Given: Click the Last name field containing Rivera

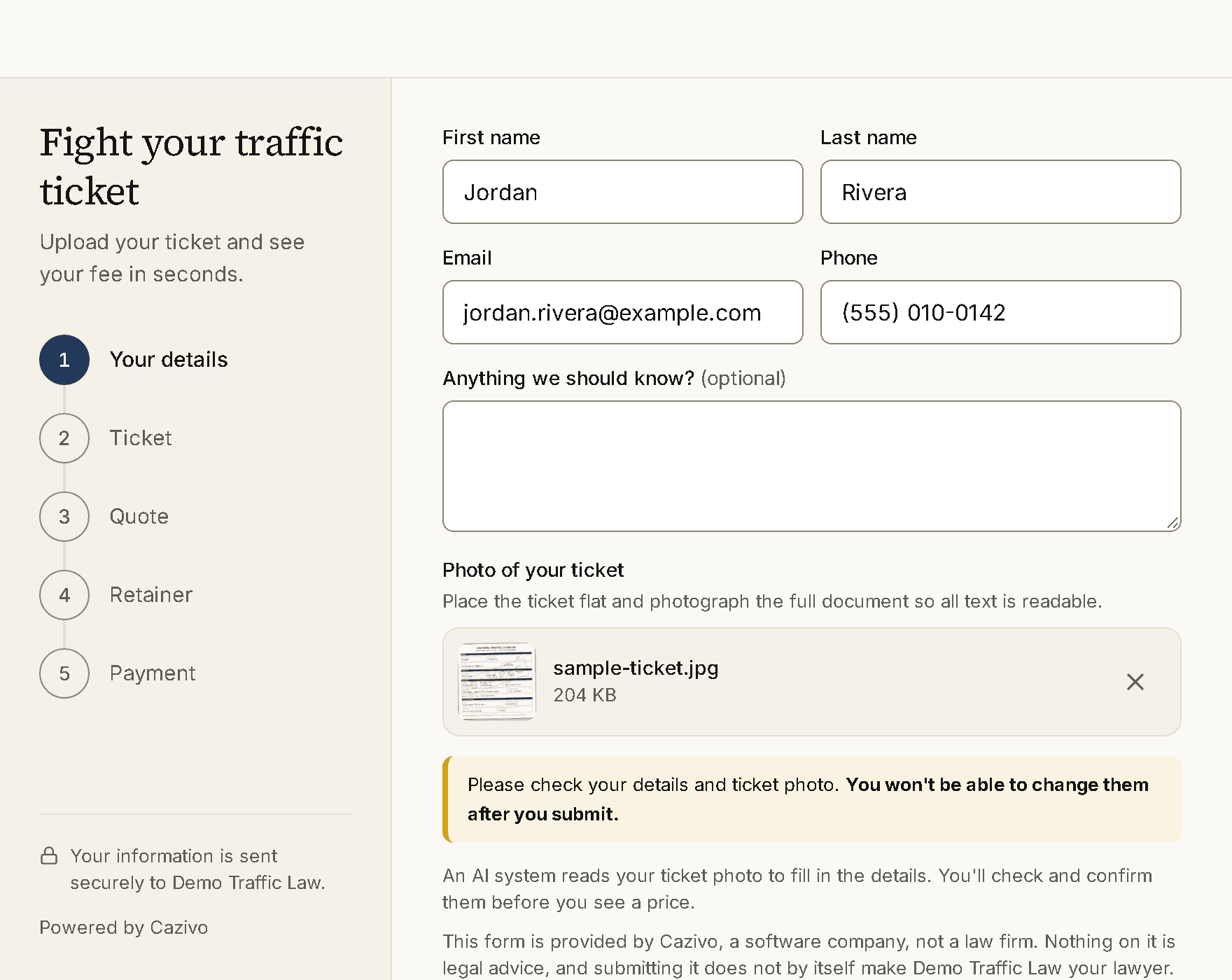Looking at the screenshot, I should point(1001,192).
